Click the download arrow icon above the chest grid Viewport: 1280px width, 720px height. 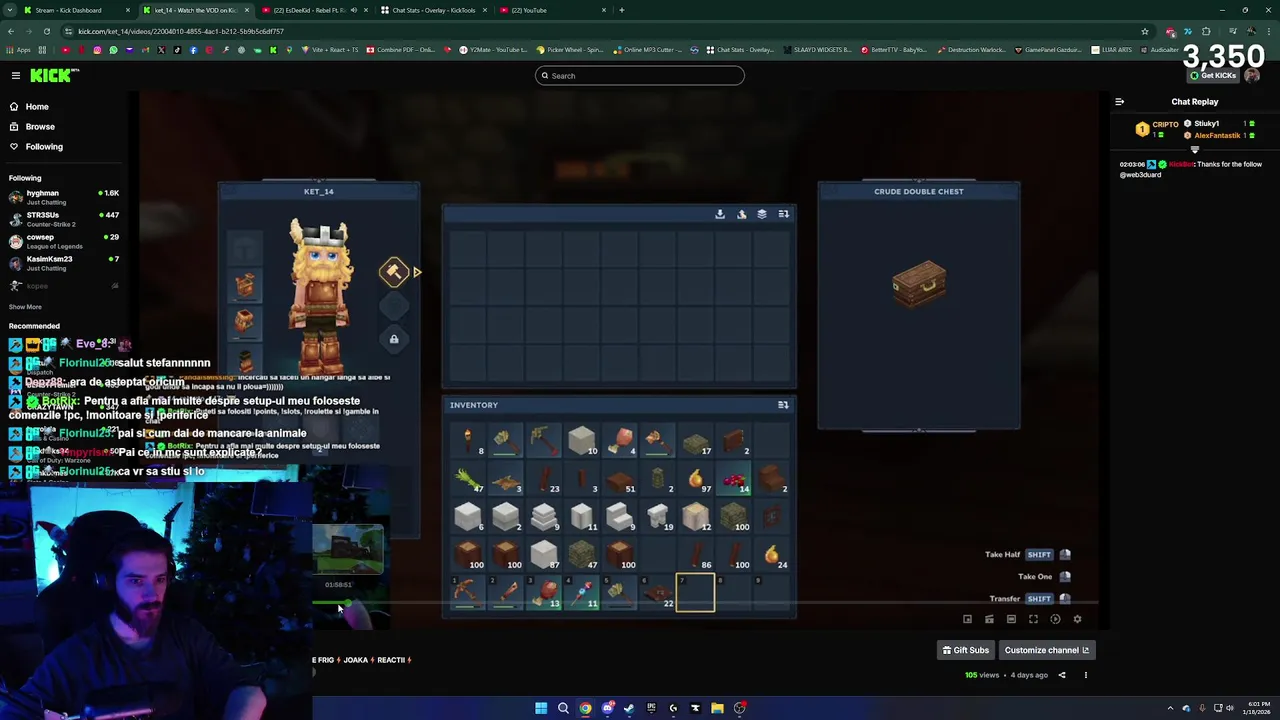pyautogui.click(x=719, y=214)
